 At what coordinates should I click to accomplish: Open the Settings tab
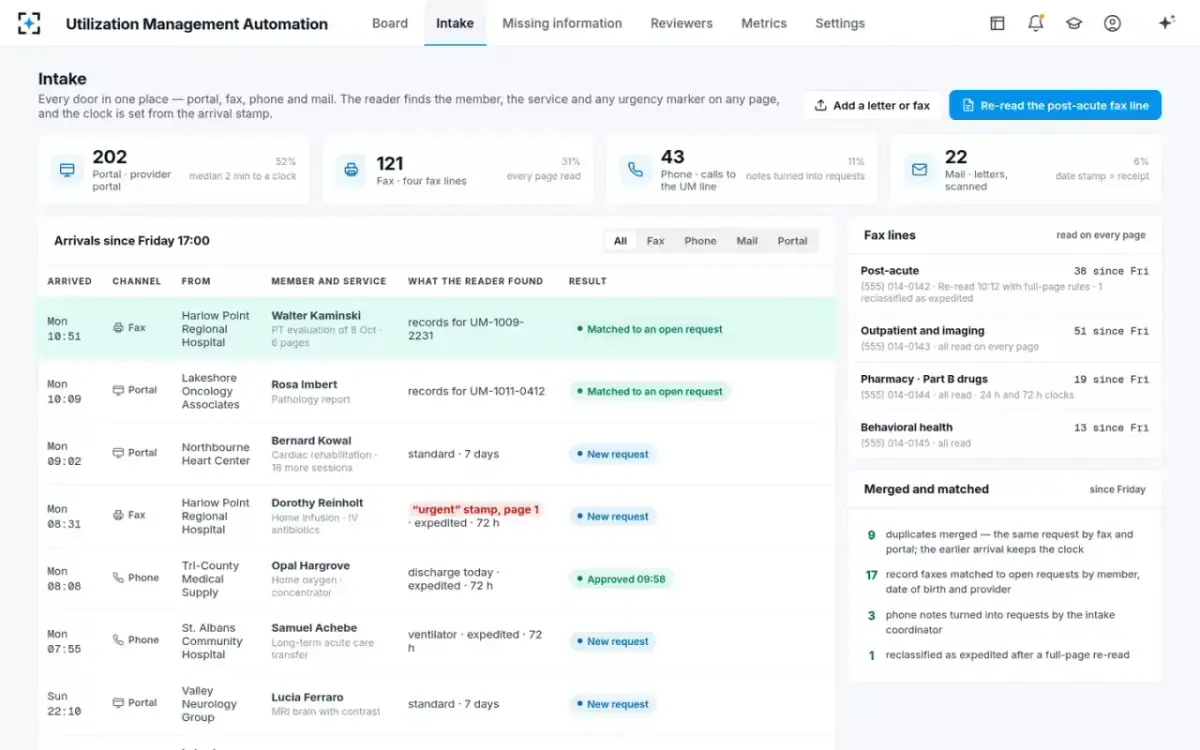[840, 23]
